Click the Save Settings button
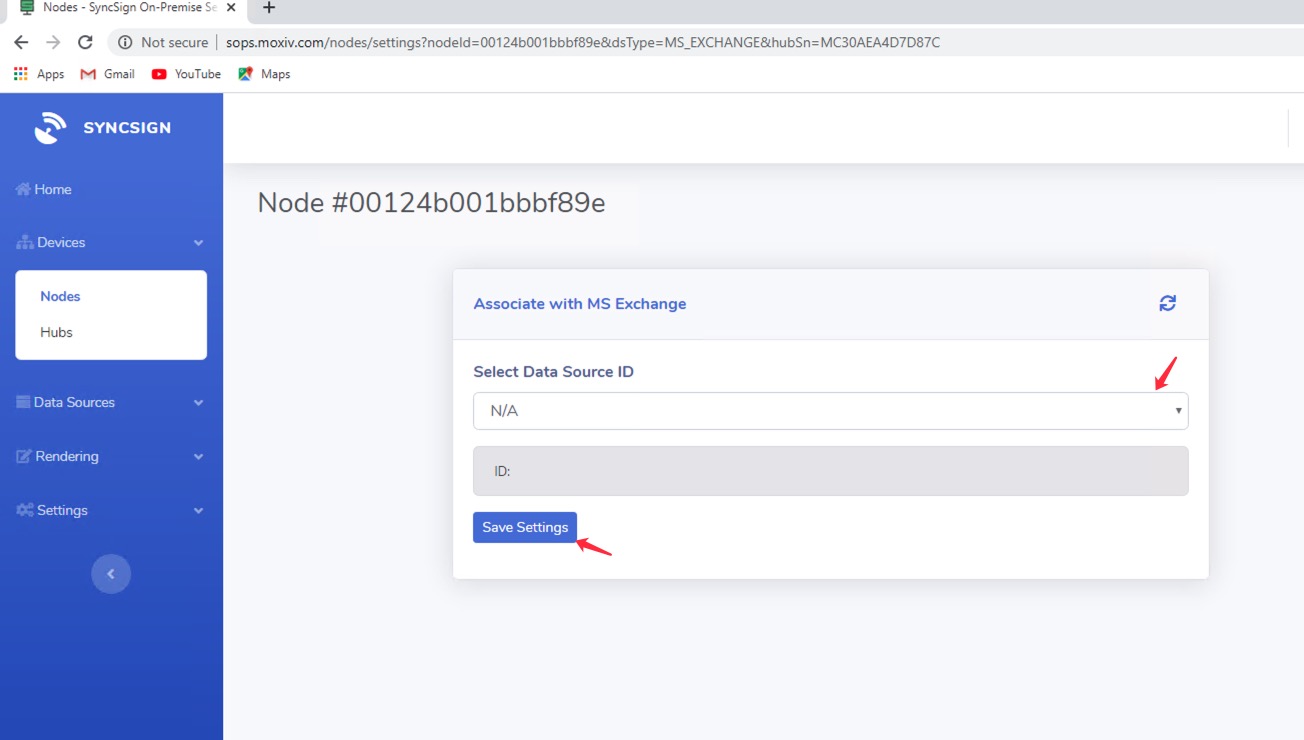This screenshot has height=740, width=1304. click(x=525, y=527)
